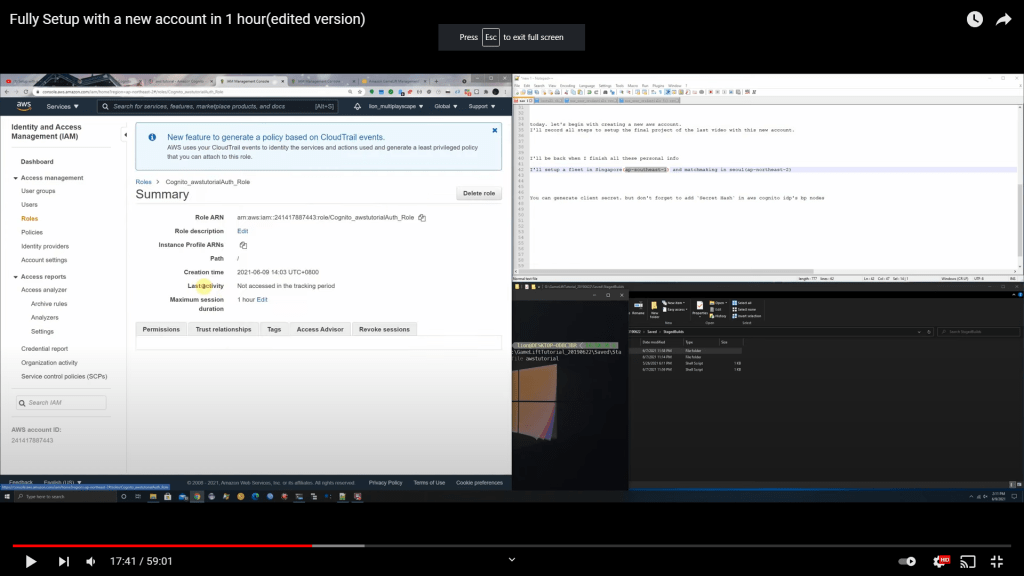Toggle the autoplay switch
Screen dimensions: 1024x576
click(906, 561)
